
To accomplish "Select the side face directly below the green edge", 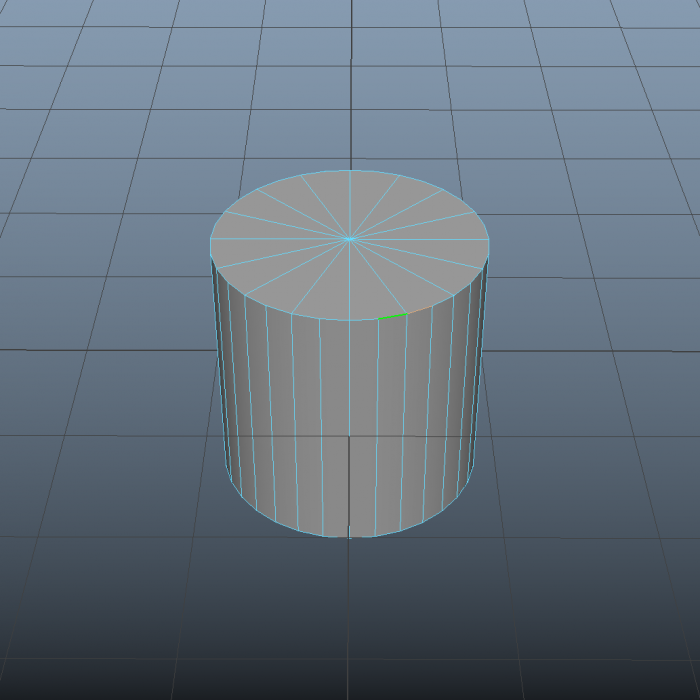I will [391, 420].
